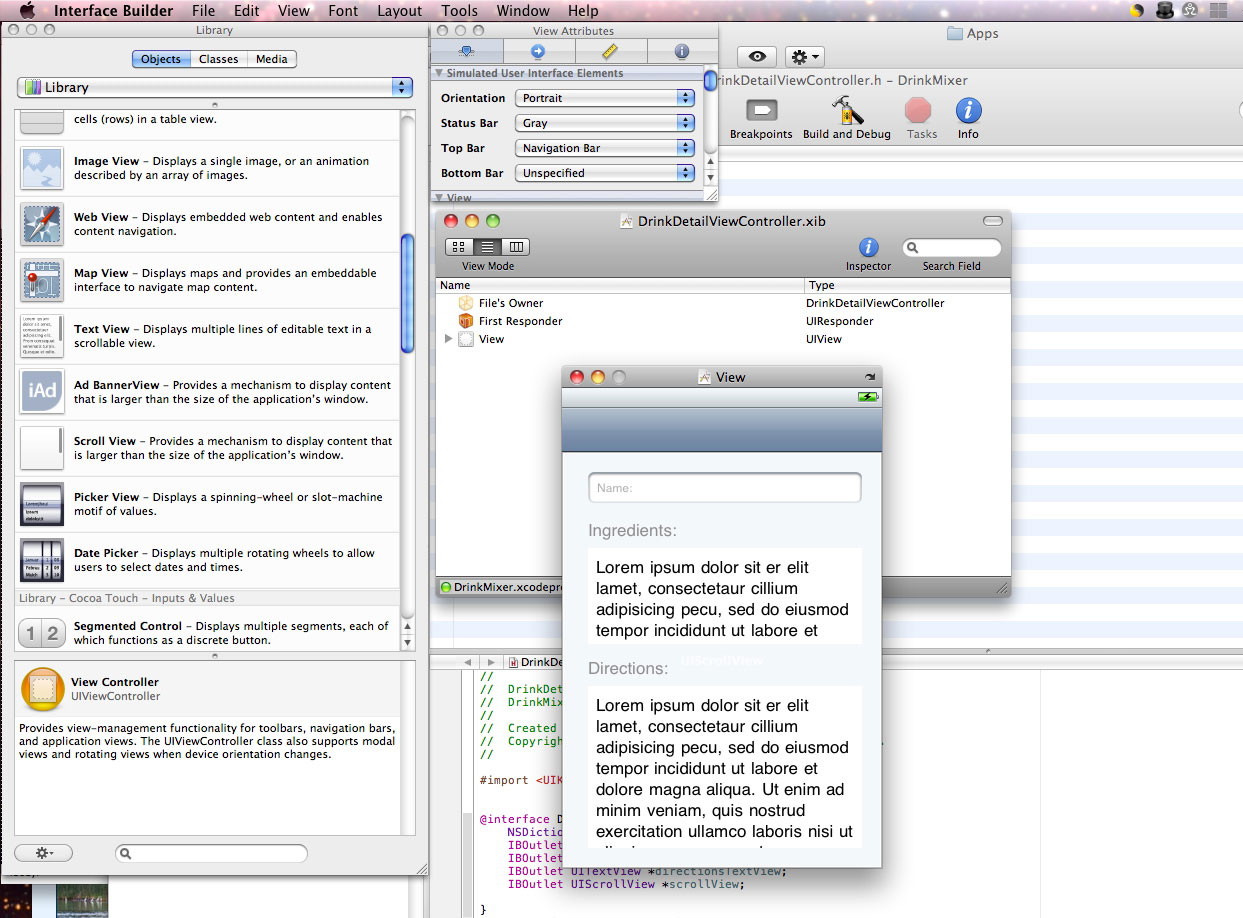Open the Top Bar popup menu
1243x918 pixels.
604,148
